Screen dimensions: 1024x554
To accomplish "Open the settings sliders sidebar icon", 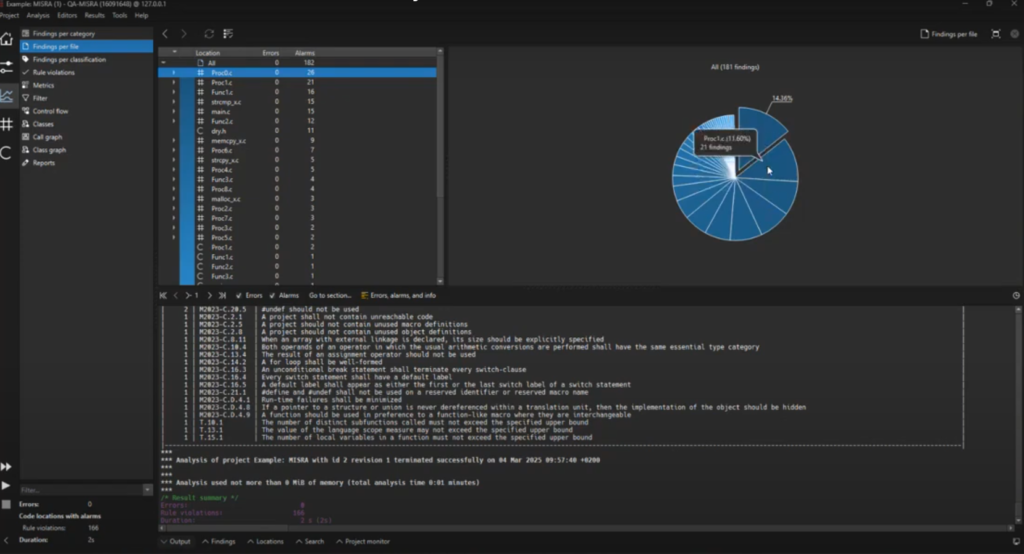I will click(x=7, y=67).
